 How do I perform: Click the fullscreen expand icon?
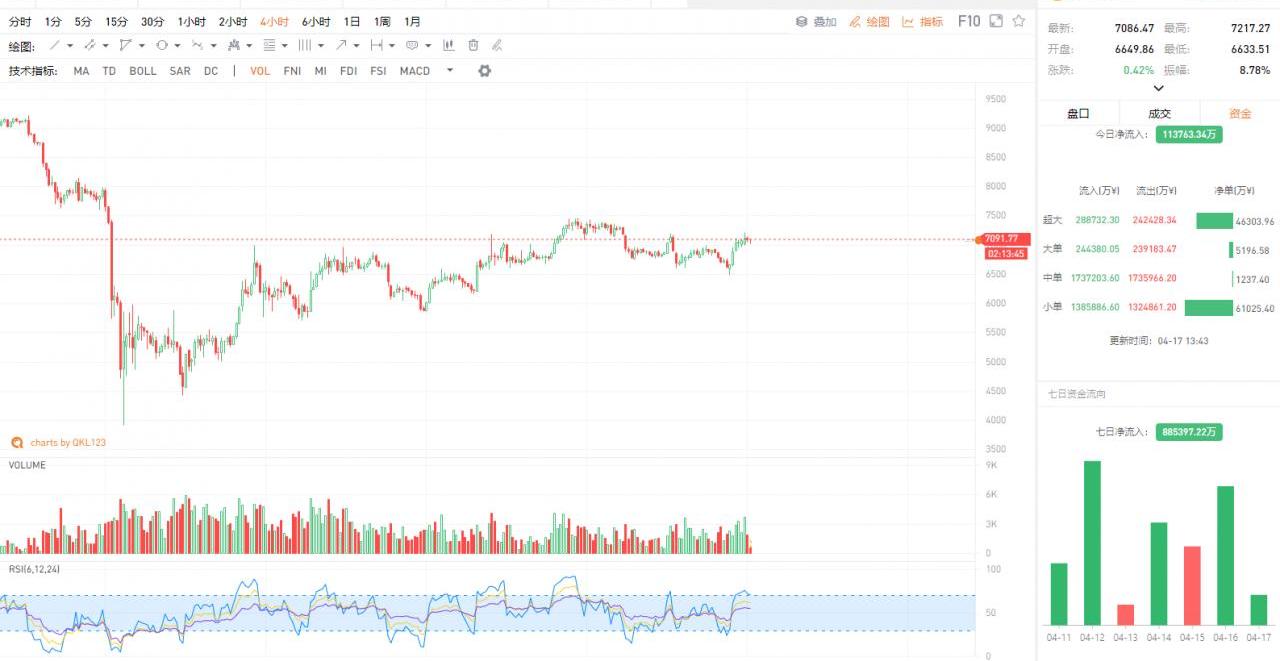[996, 21]
